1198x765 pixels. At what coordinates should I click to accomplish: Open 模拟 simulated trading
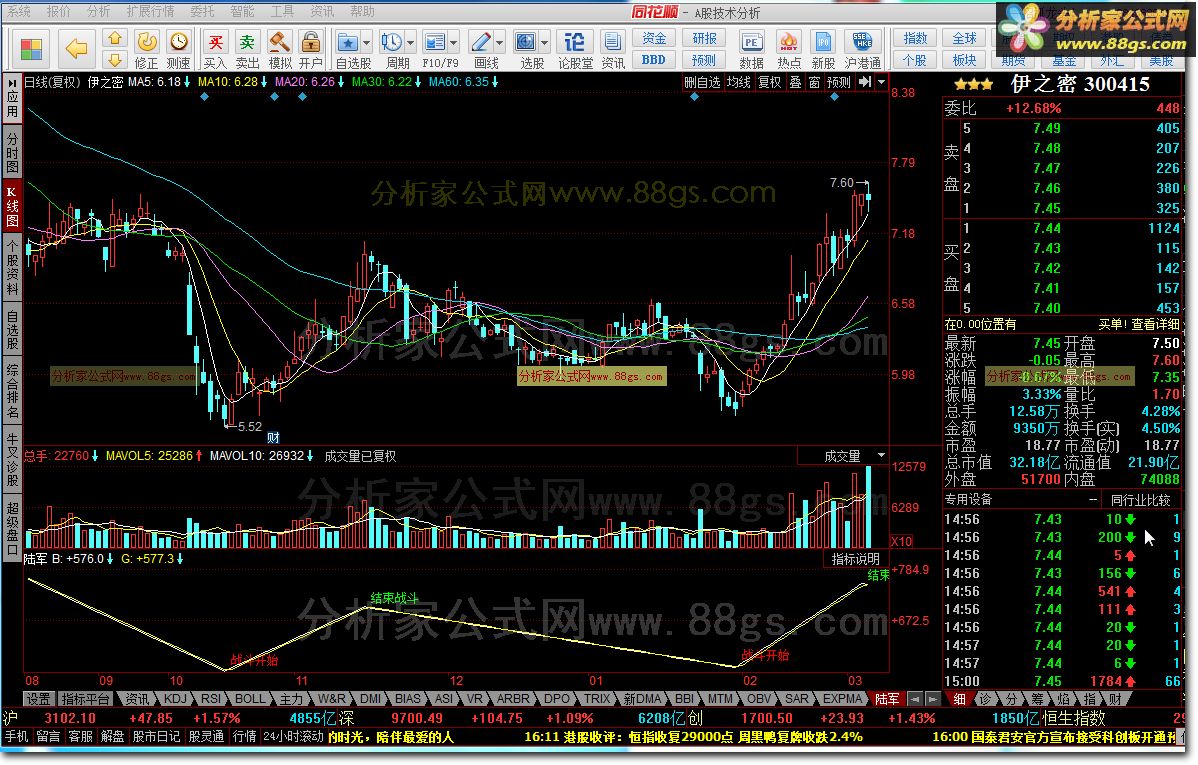tap(280, 50)
